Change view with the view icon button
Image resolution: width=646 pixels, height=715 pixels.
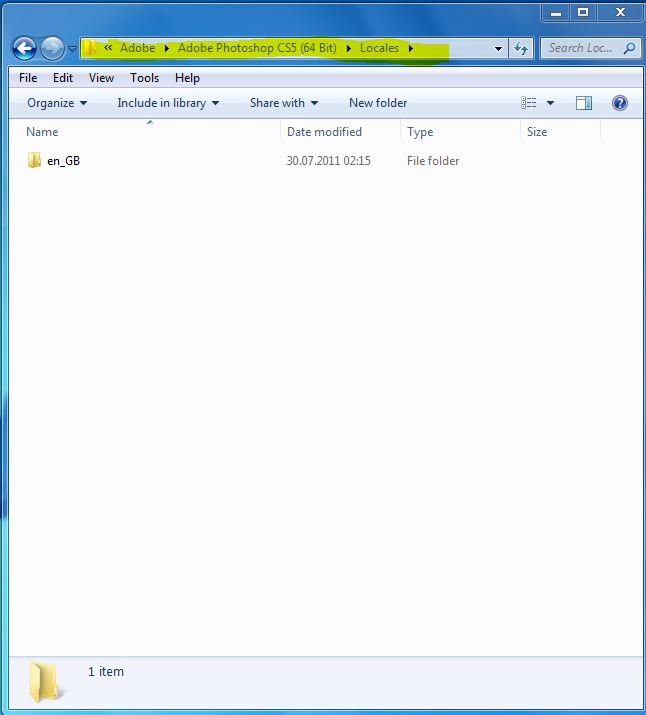coord(528,103)
